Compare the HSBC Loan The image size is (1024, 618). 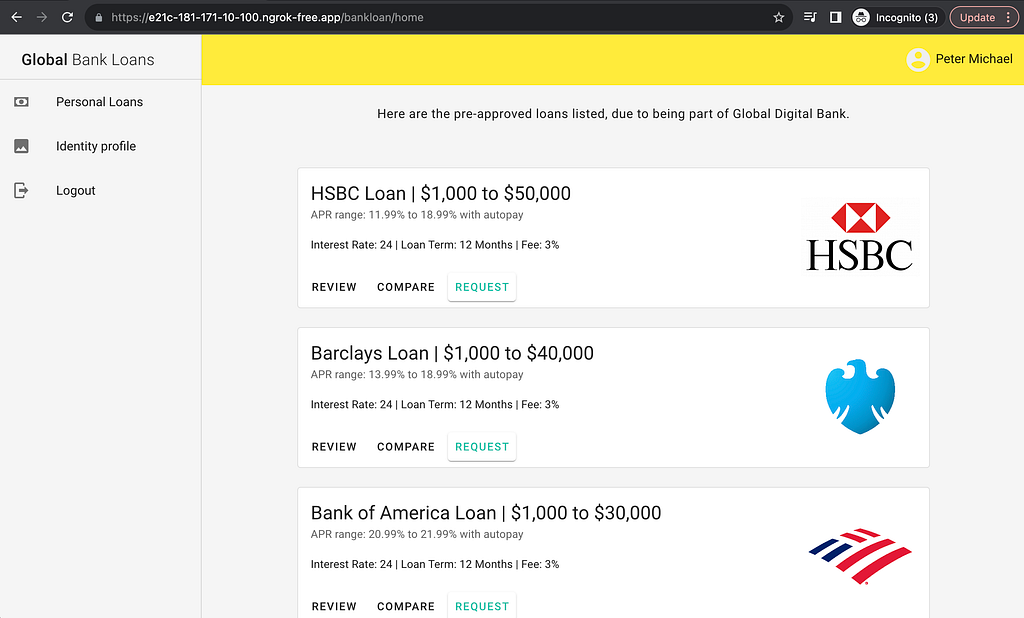[x=406, y=287]
